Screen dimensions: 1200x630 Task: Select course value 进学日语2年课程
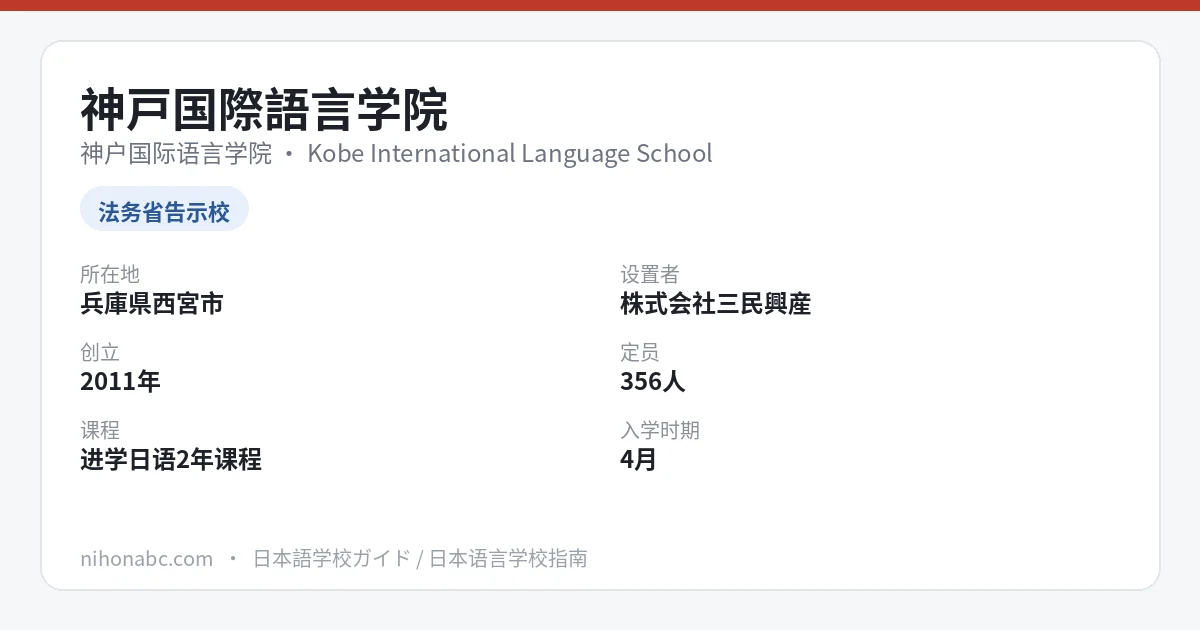pyautogui.click(x=171, y=459)
